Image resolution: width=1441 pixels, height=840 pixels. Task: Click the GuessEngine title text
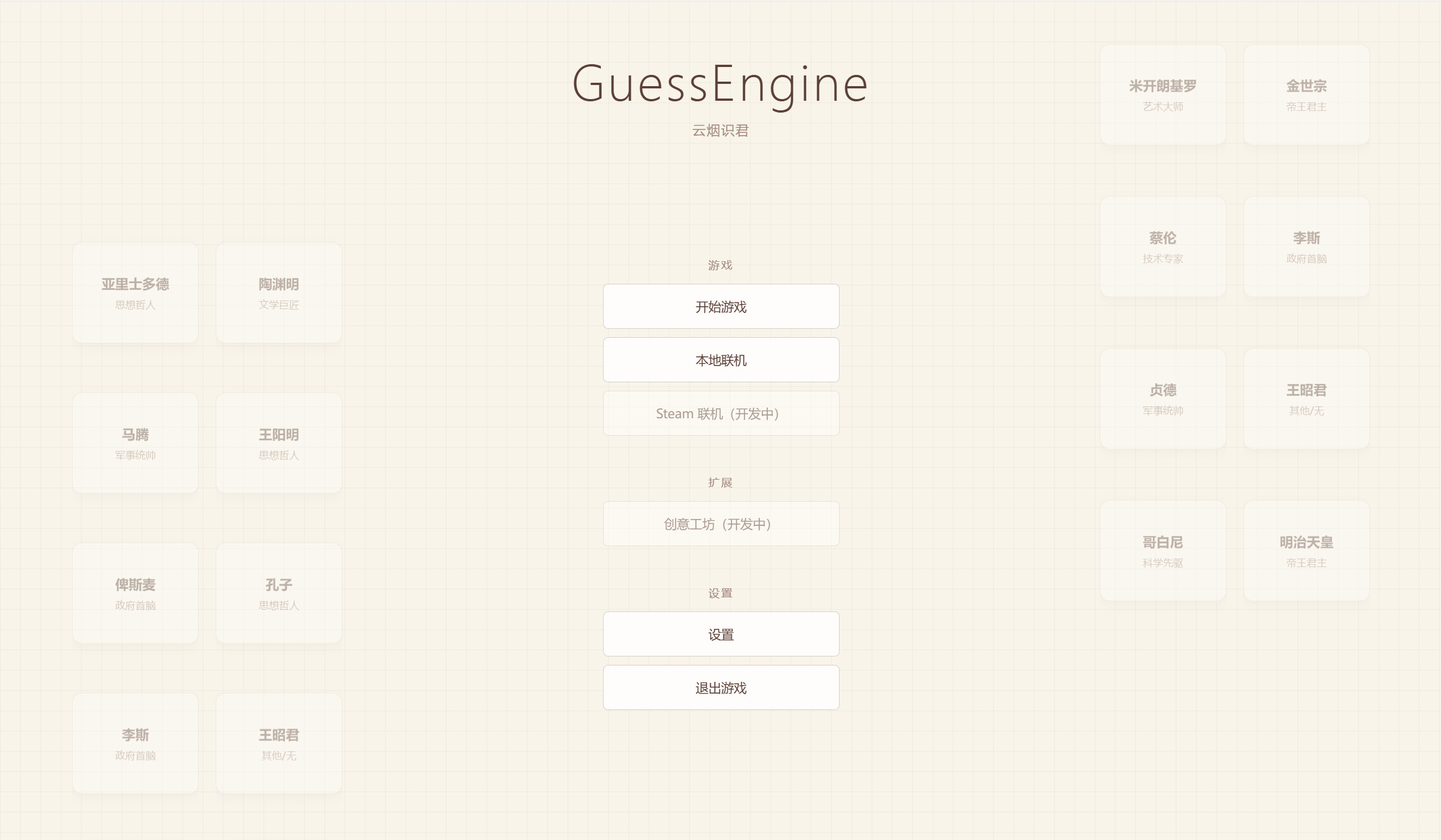point(721,84)
